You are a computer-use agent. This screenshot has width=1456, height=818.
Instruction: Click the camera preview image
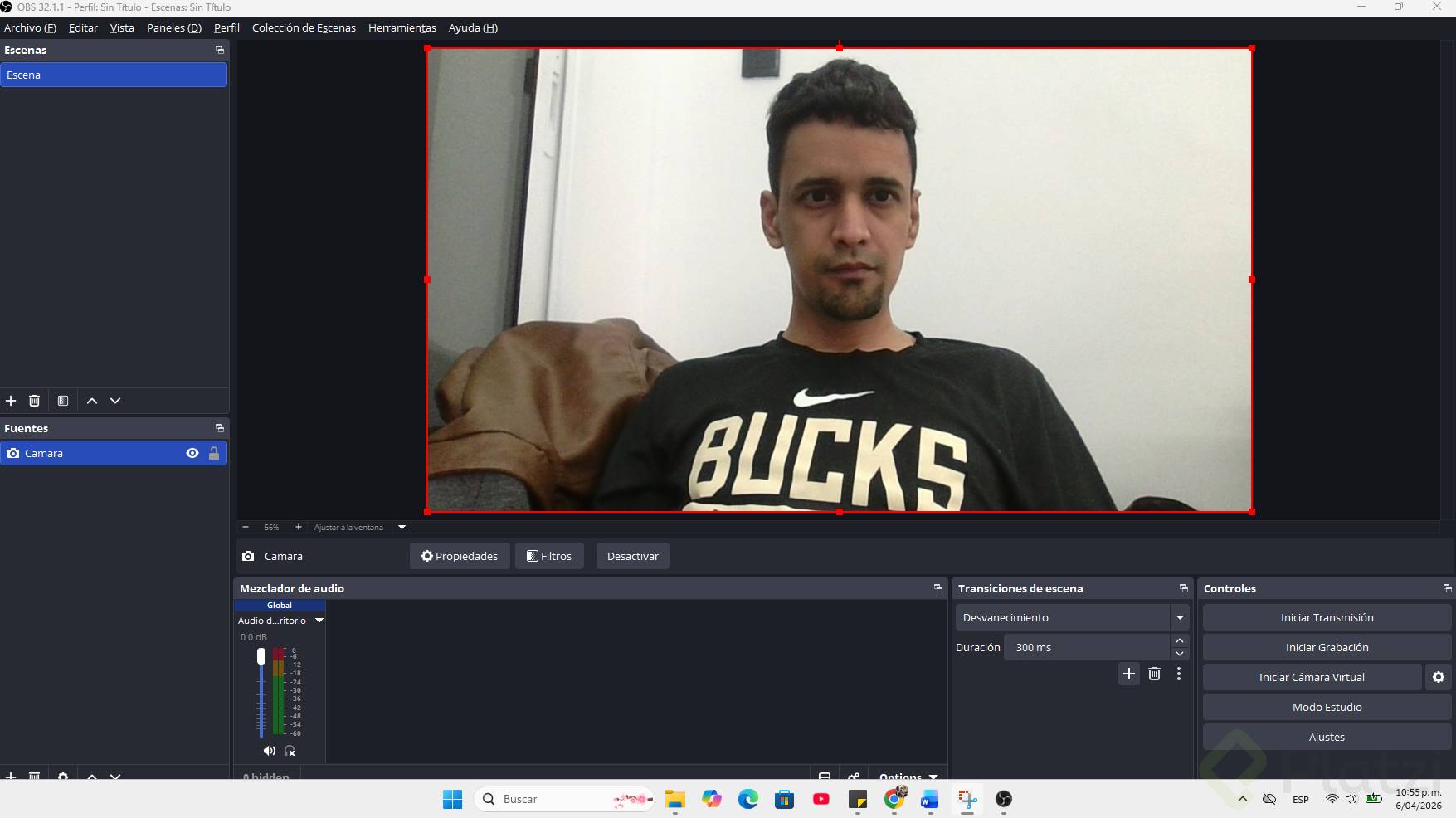839,280
